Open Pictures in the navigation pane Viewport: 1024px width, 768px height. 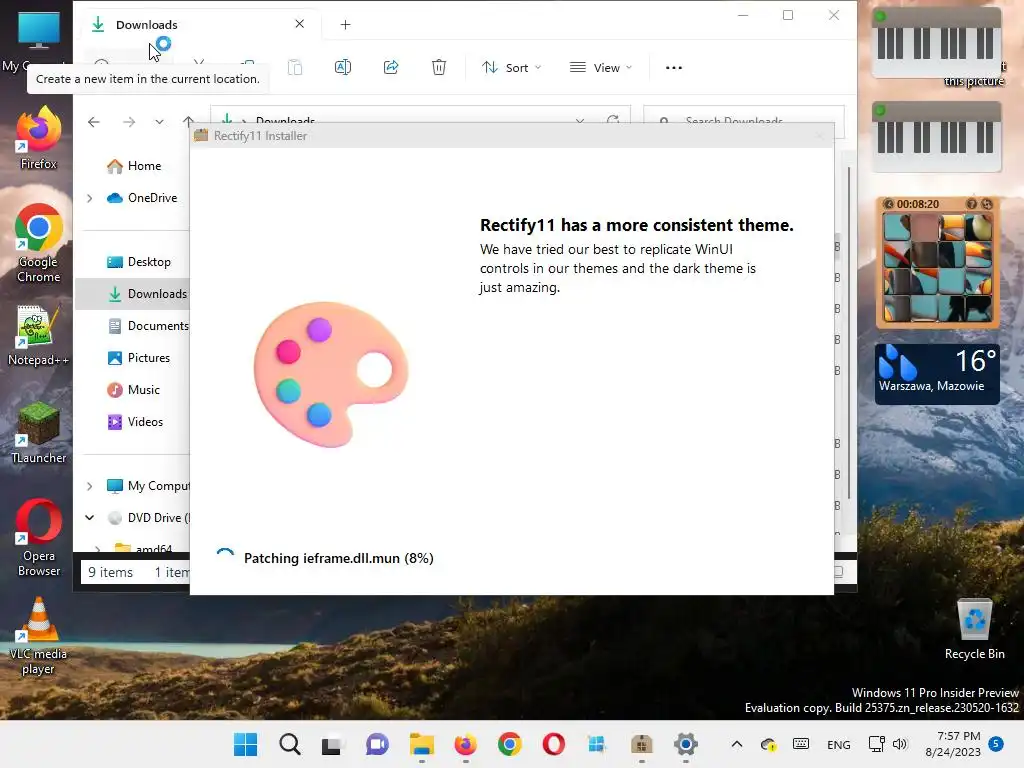(x=138, y=358)
